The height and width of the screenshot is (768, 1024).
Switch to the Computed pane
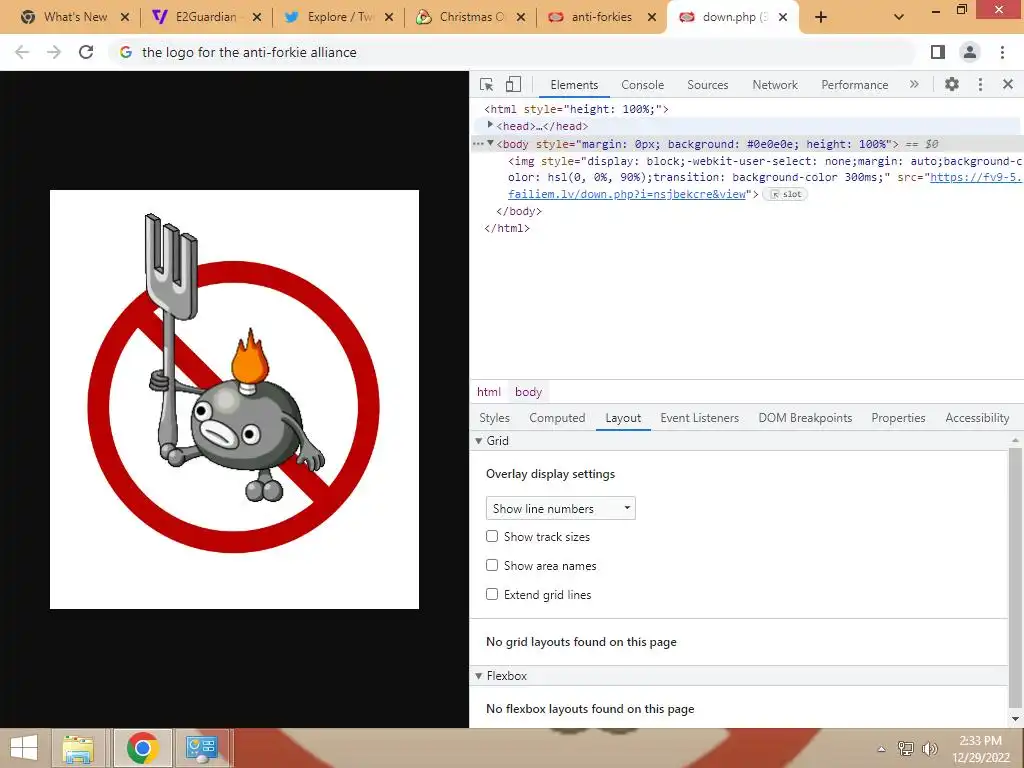click(557, 418)
